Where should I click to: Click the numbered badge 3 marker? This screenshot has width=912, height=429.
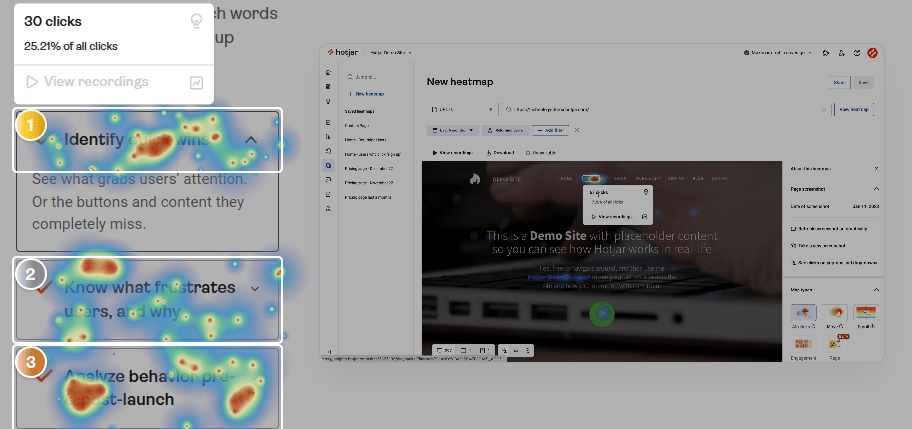31,362
